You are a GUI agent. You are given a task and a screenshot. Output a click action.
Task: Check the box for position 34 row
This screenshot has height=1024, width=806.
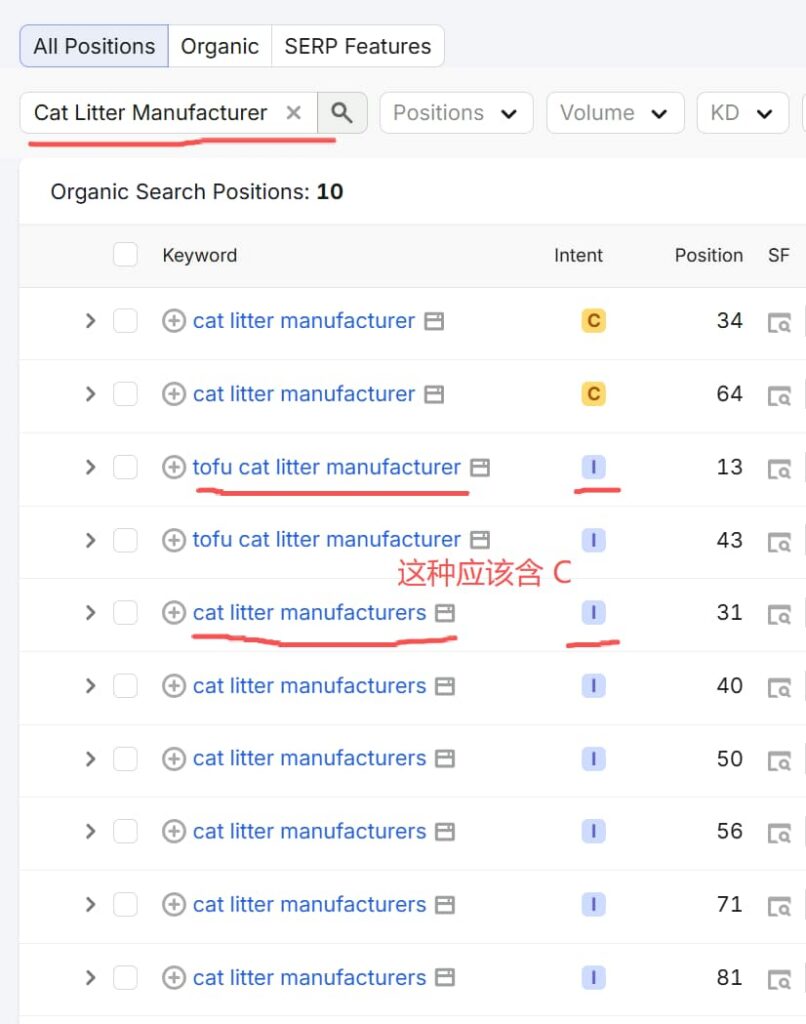[x=125, y=321]
